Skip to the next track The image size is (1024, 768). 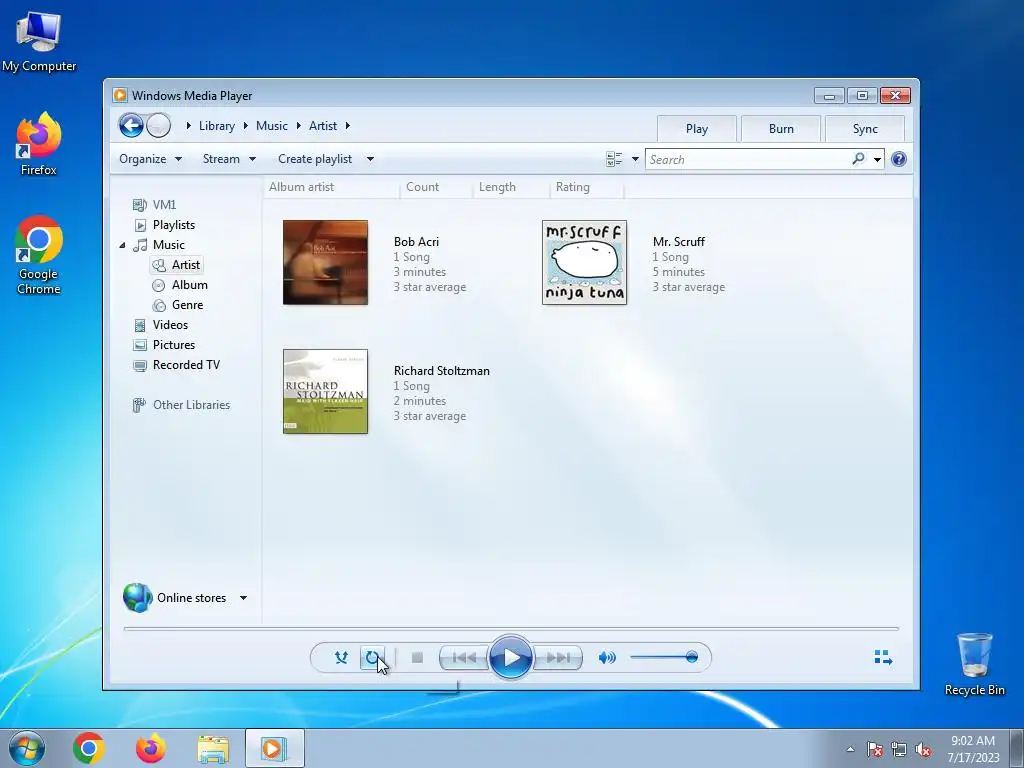point(557,658)
